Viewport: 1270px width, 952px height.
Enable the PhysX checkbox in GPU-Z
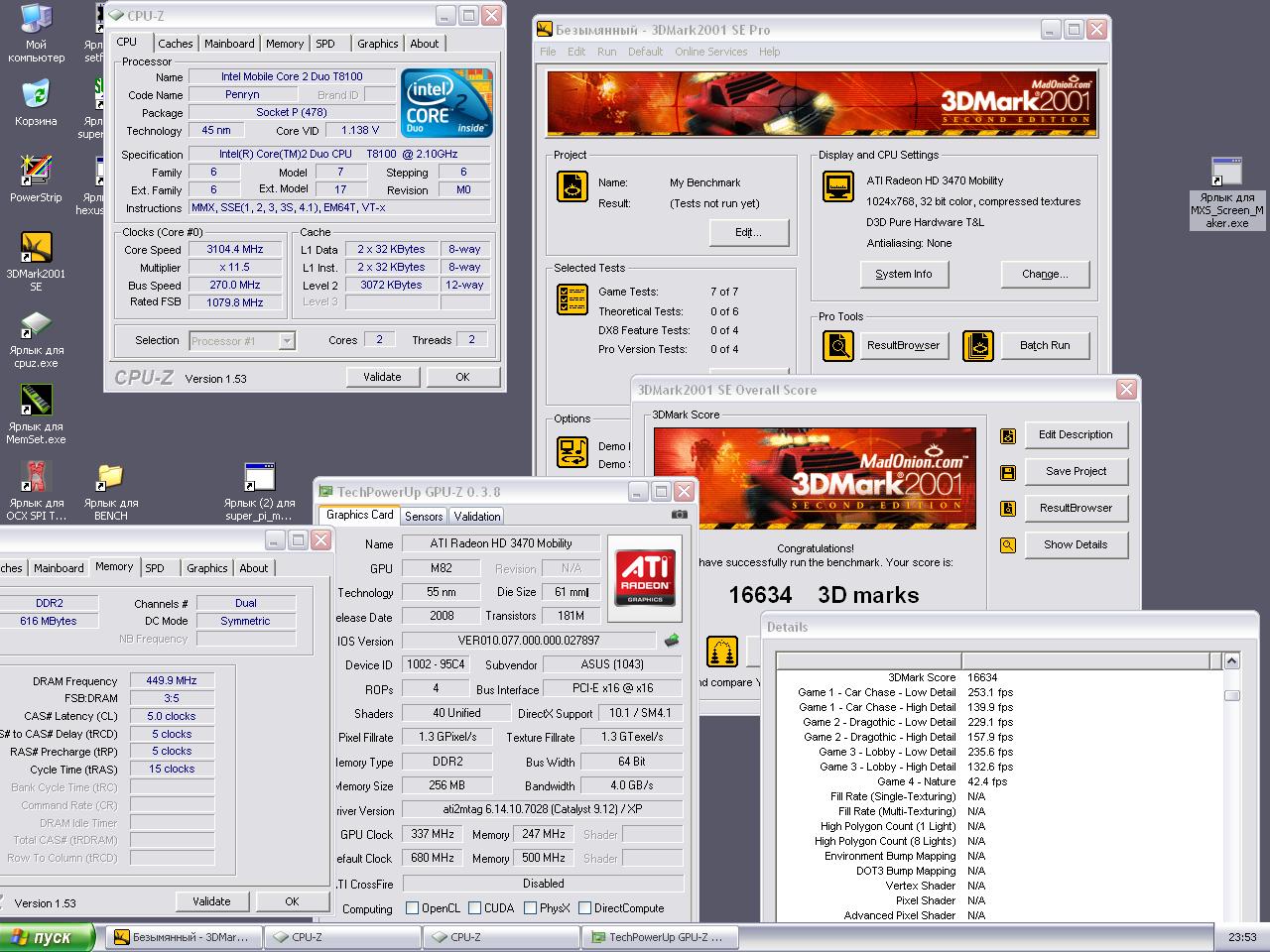click(531, 908)
